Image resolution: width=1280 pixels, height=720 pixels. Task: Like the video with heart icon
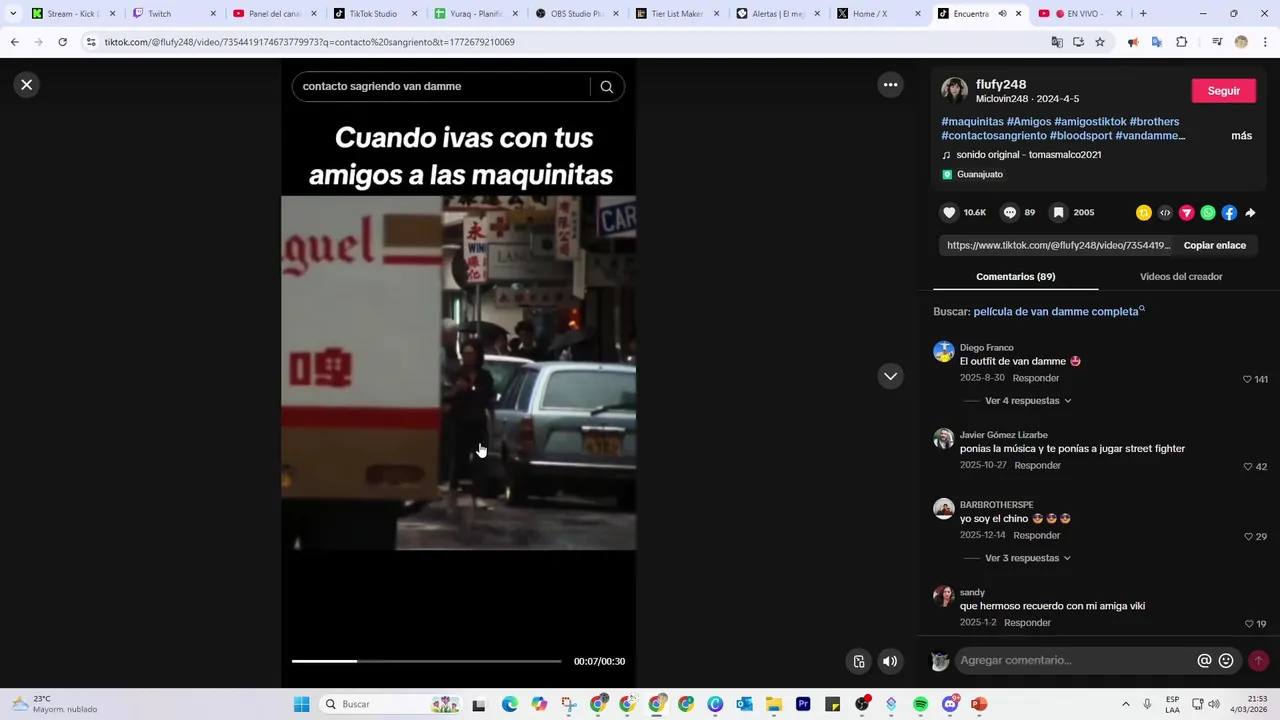pyautogui.click(x=950, y=213)
